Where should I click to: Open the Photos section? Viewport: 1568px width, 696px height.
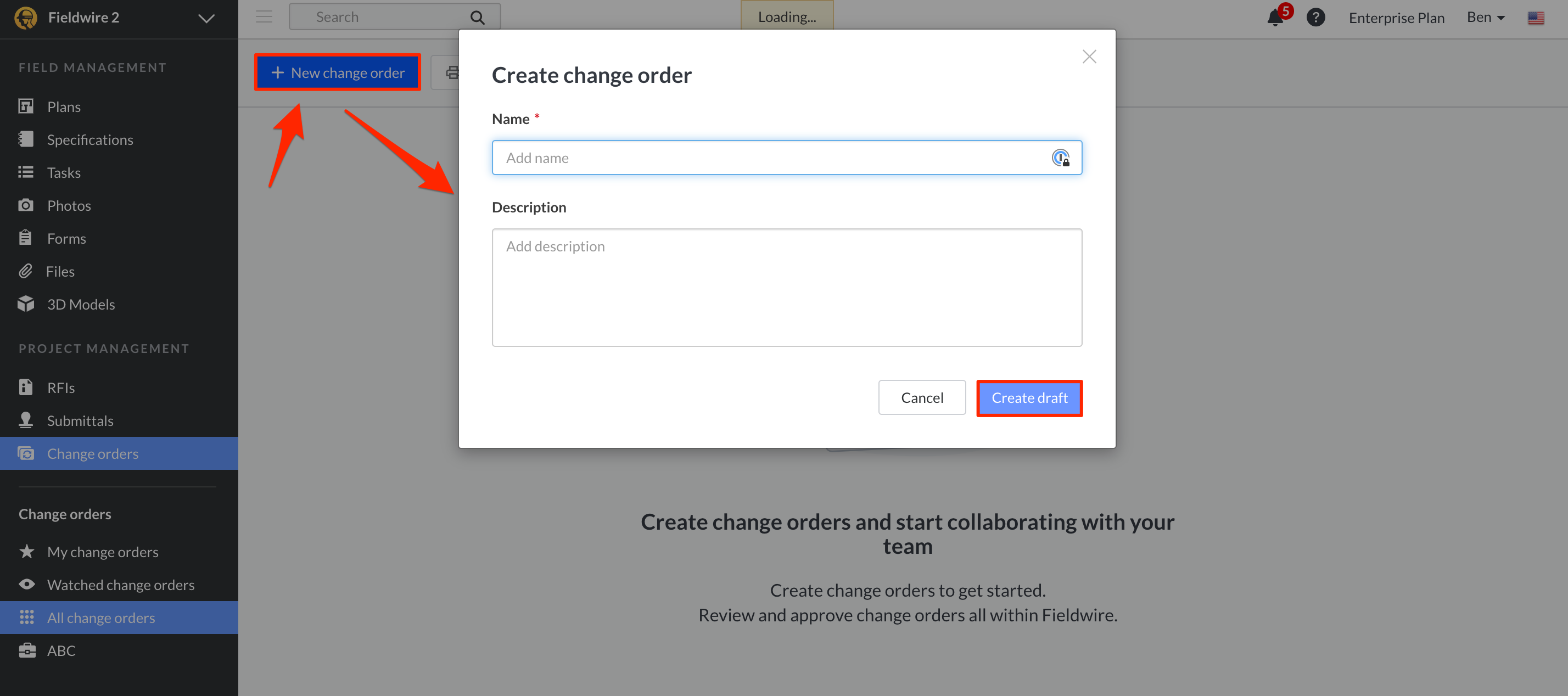click(x=68, y=205)
